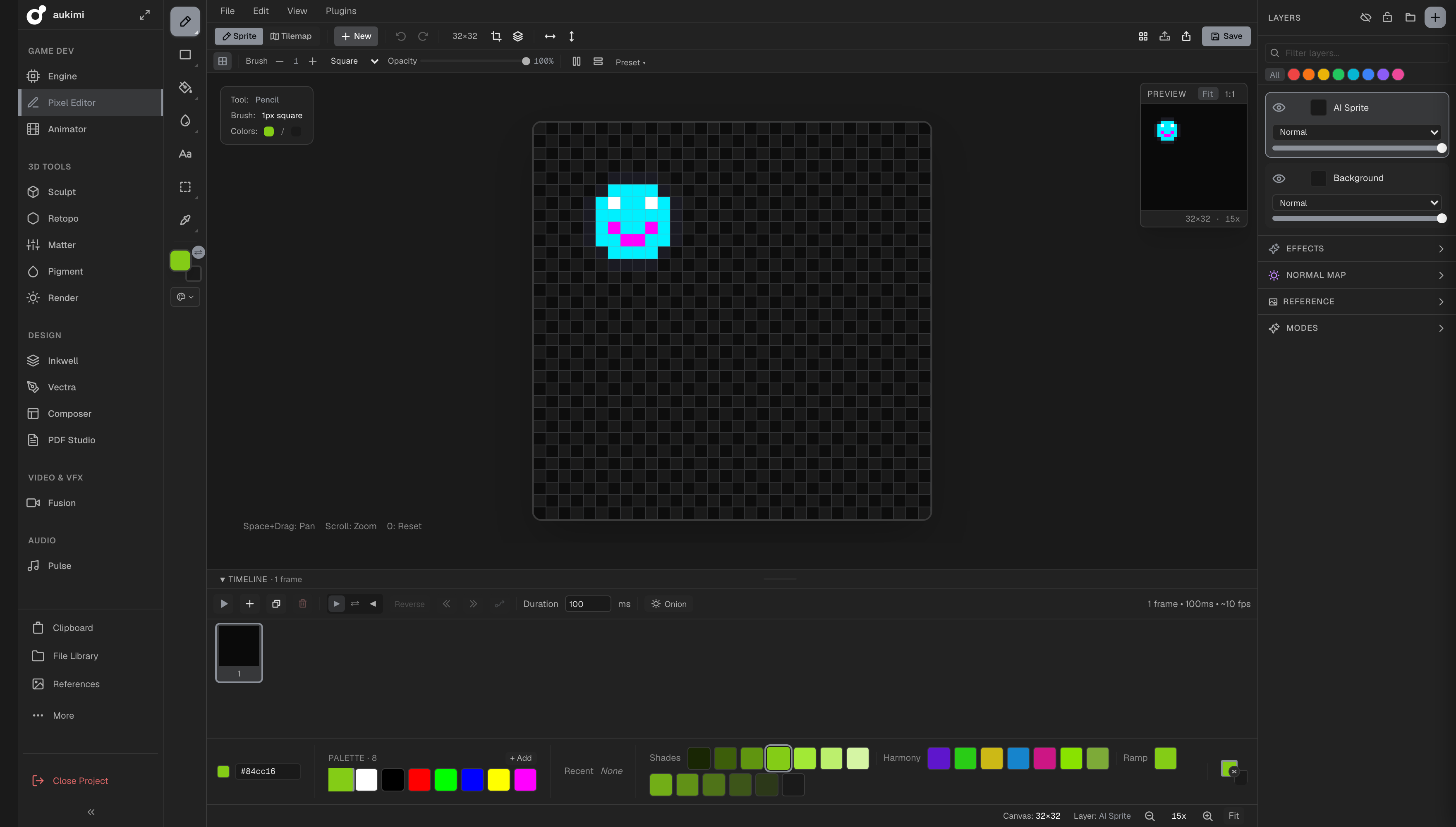
Task: Zoom in the canvas in status bar
Action: pos(1208,816)
